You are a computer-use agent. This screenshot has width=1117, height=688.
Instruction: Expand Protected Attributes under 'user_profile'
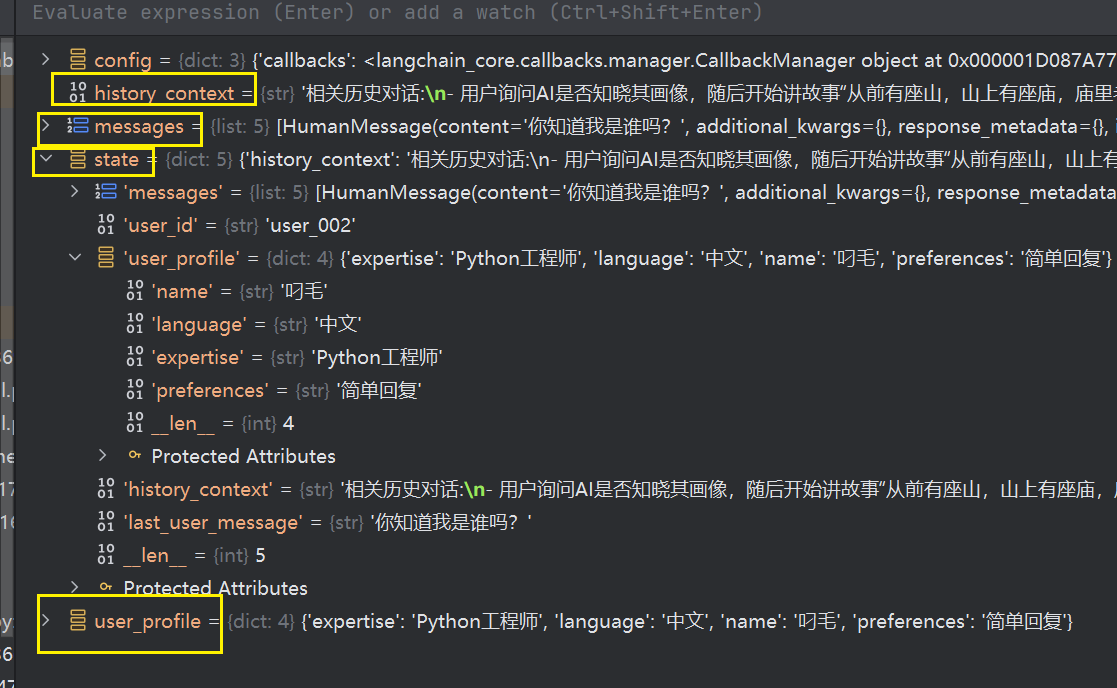(x=103, y=456)
